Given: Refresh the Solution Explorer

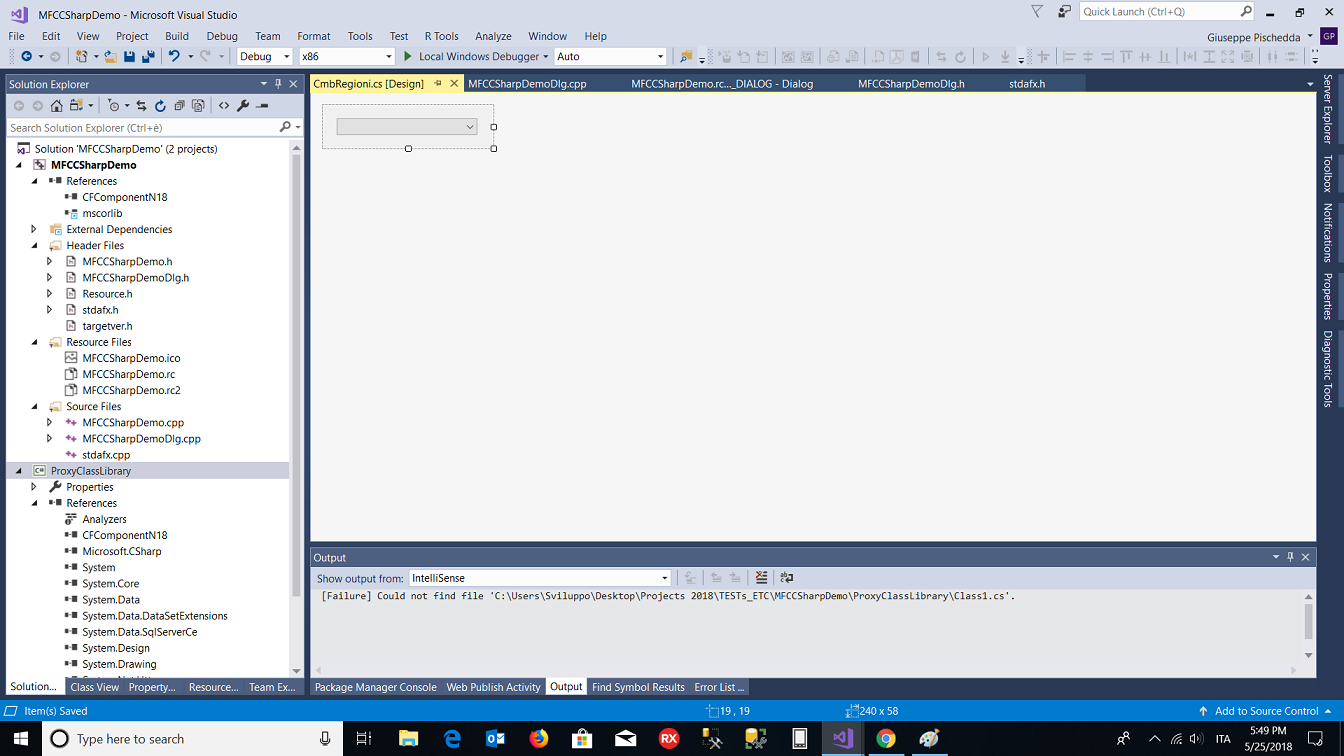Looking at the screenshot, I should coord(160,105).
